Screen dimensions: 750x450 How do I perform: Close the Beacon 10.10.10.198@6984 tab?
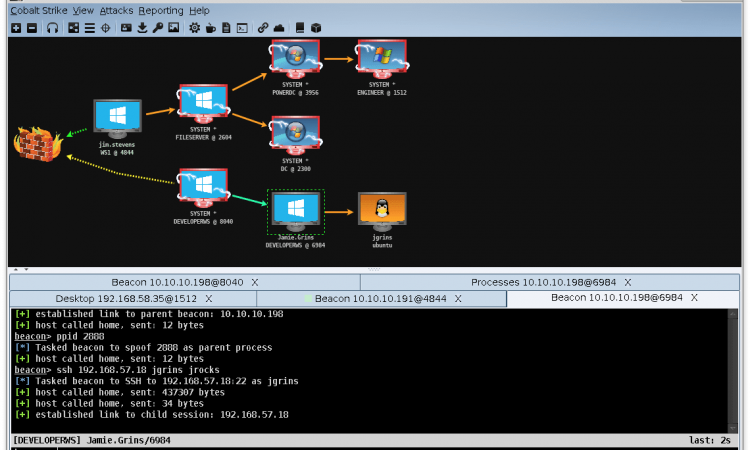pos(694,298)
